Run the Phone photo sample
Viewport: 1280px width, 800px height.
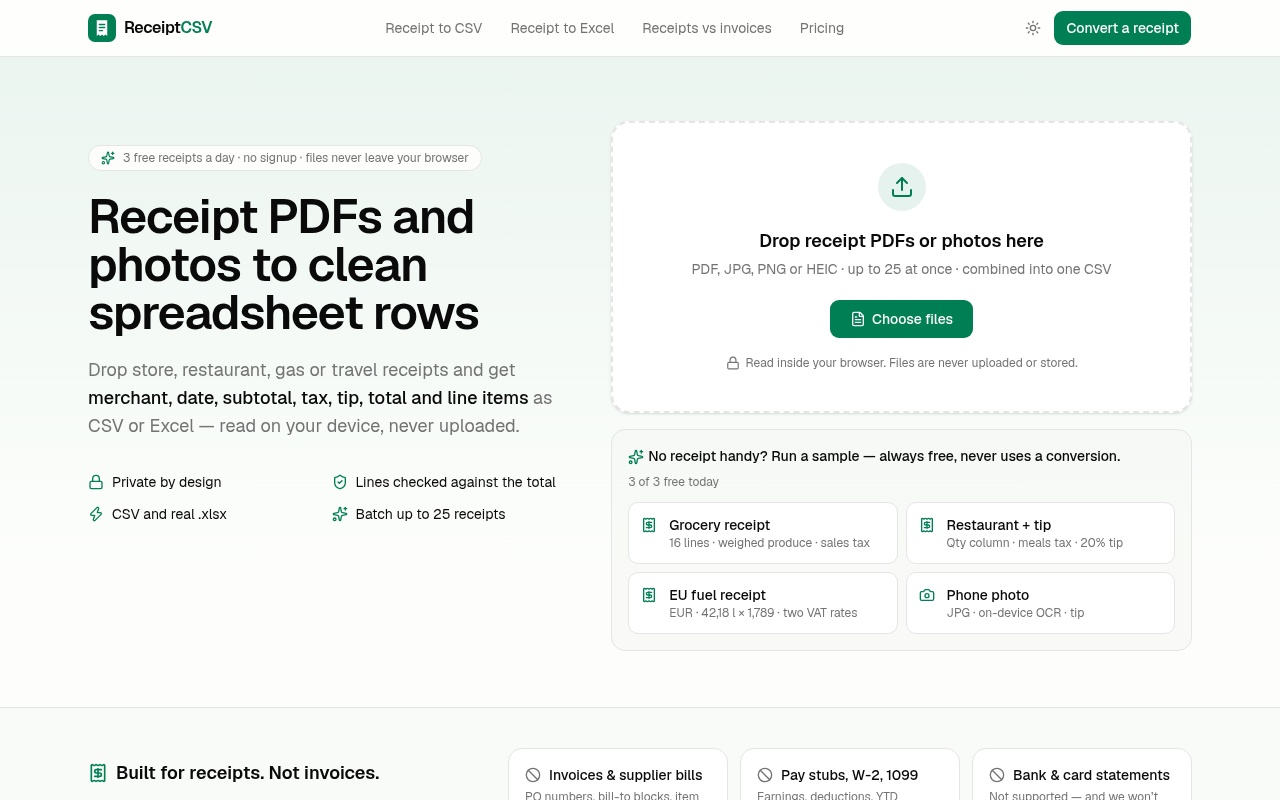tap(1040, 603)
